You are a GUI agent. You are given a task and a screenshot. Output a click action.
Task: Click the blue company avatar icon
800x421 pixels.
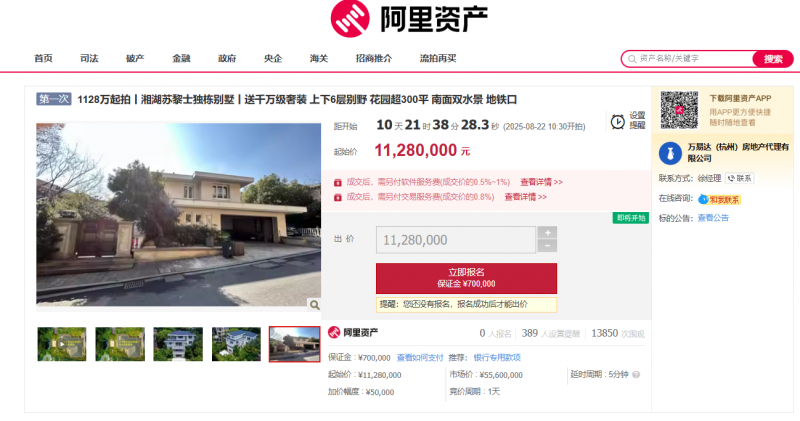point(670,153)
